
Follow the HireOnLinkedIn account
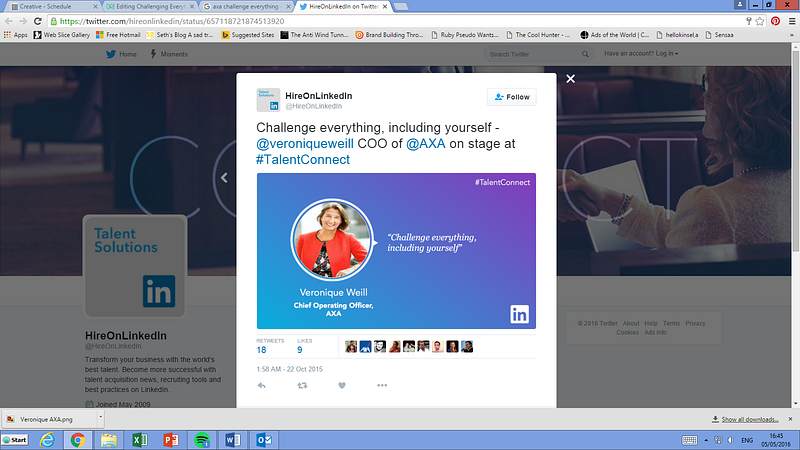[512, 97]
